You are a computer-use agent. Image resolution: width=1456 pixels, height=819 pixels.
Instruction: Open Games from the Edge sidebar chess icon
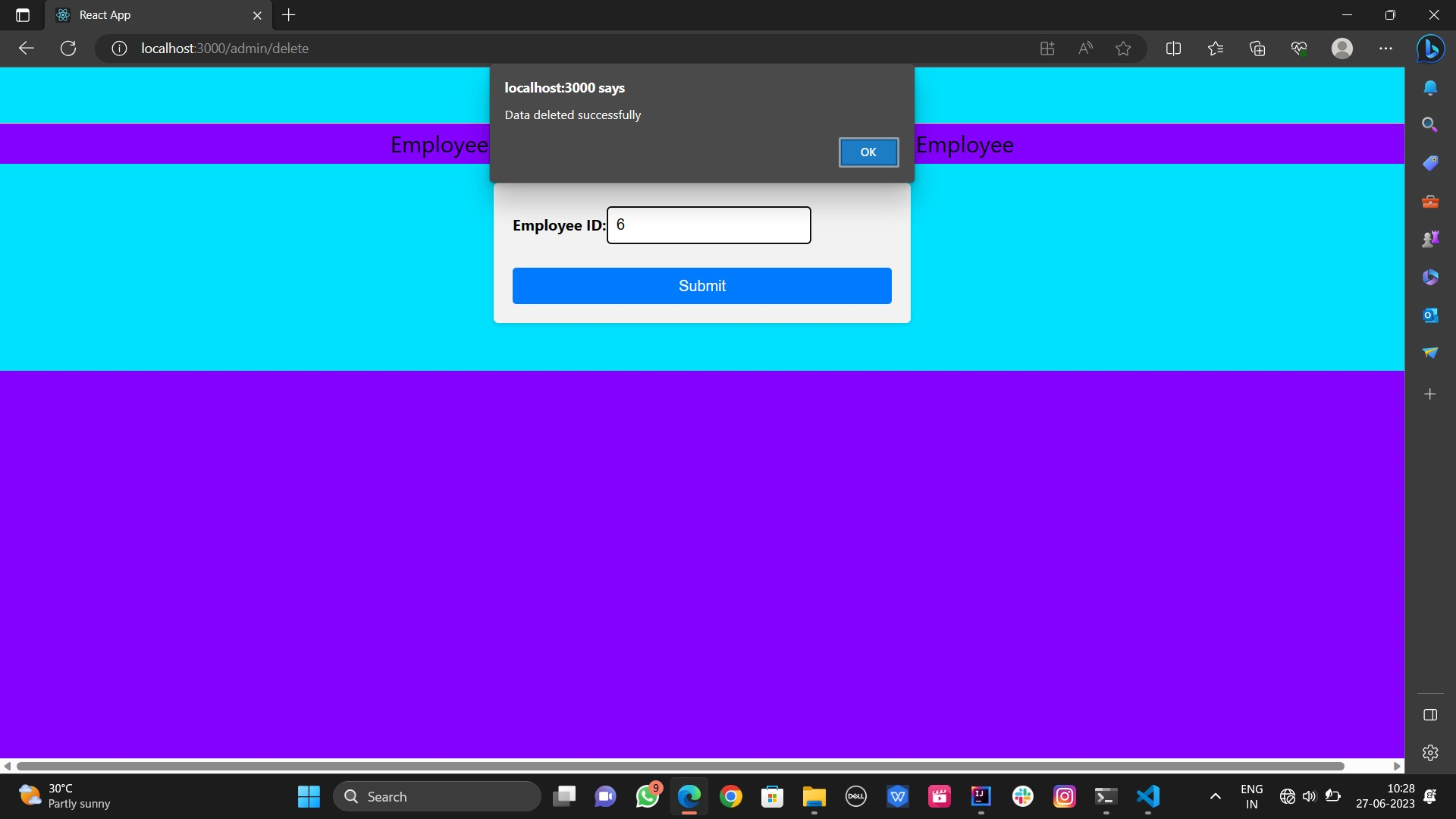click(1432, 238)
